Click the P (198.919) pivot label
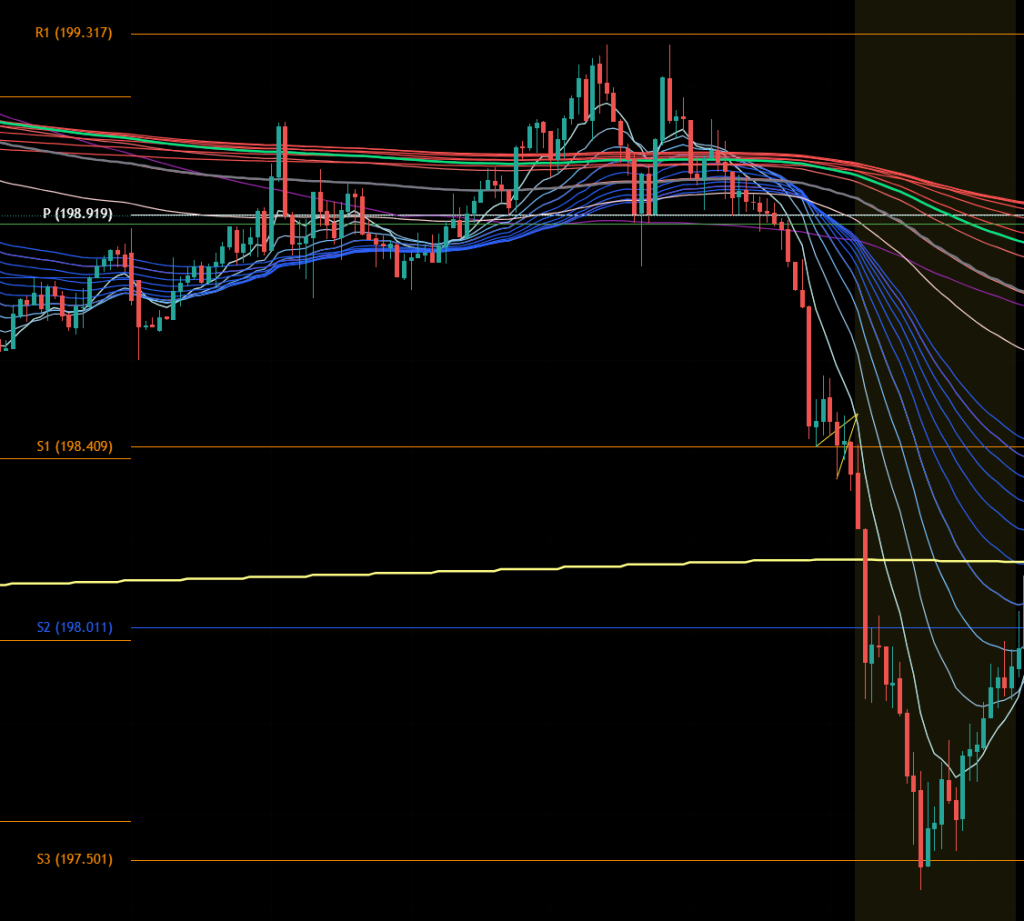Image resolution: width=1024 pixels, height=921 pixels. [78, 214]
